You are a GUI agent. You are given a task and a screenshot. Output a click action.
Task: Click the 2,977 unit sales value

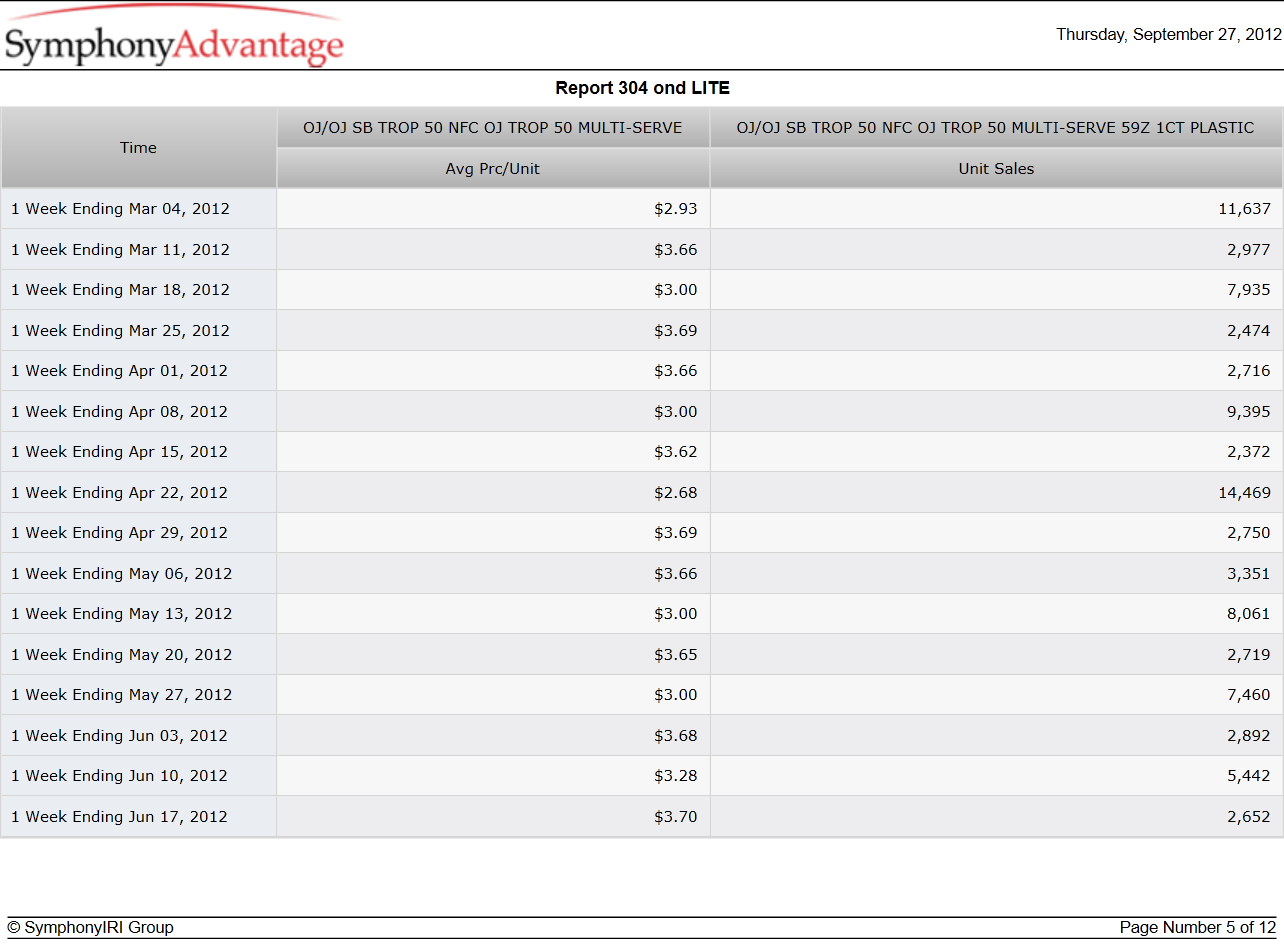(1249, 250)
